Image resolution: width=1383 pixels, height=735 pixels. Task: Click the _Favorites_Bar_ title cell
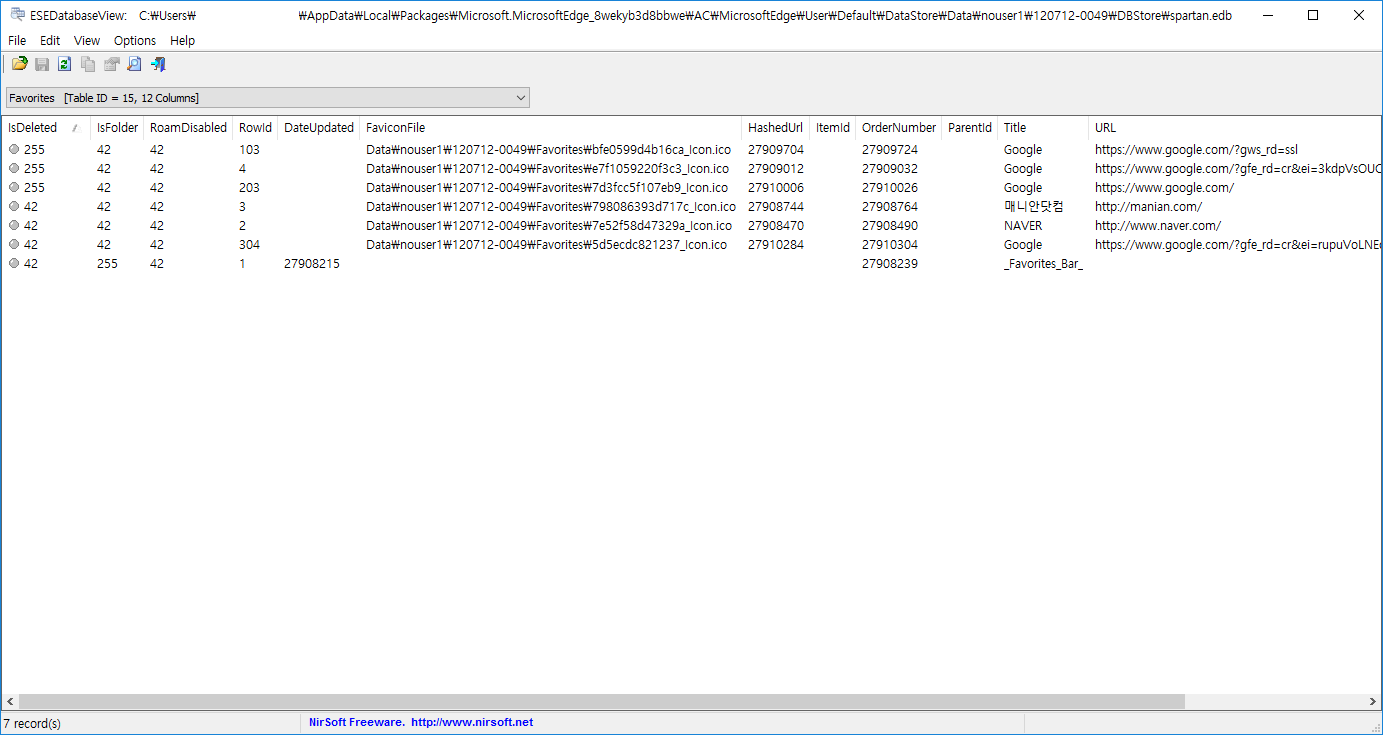(1043, 263)
